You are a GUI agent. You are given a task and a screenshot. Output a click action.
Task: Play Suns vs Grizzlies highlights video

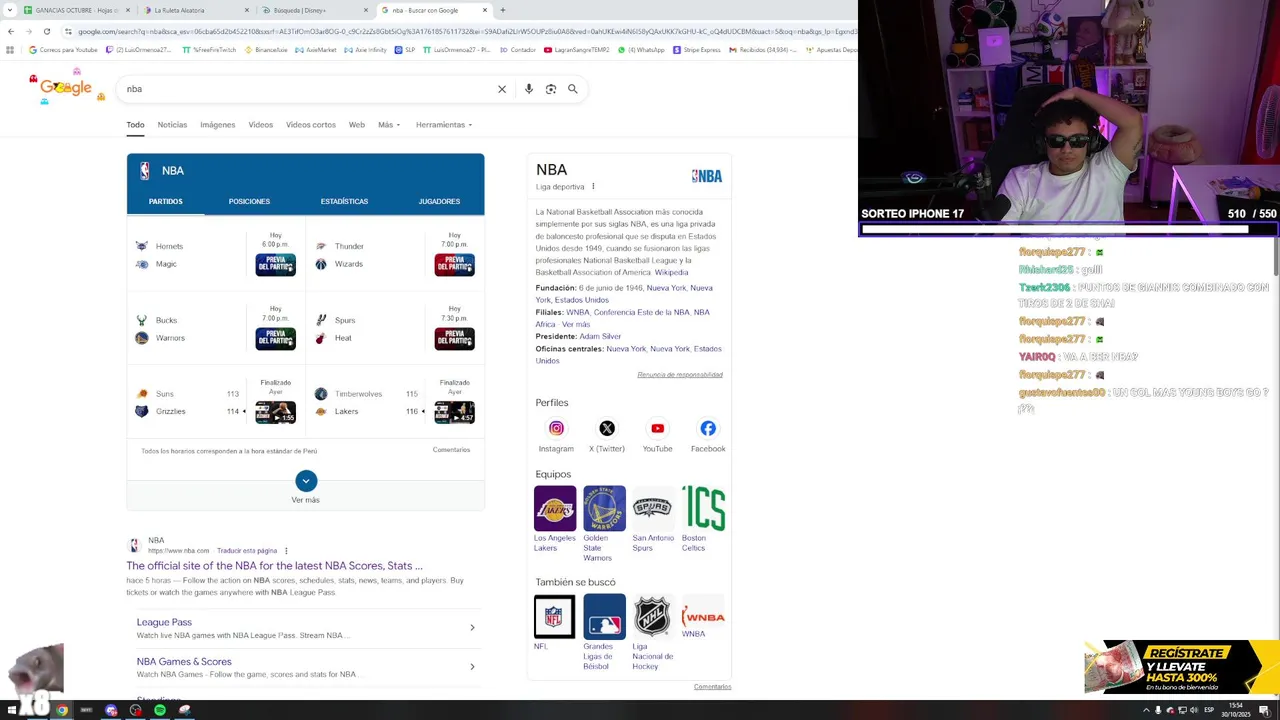coord(275,412)
